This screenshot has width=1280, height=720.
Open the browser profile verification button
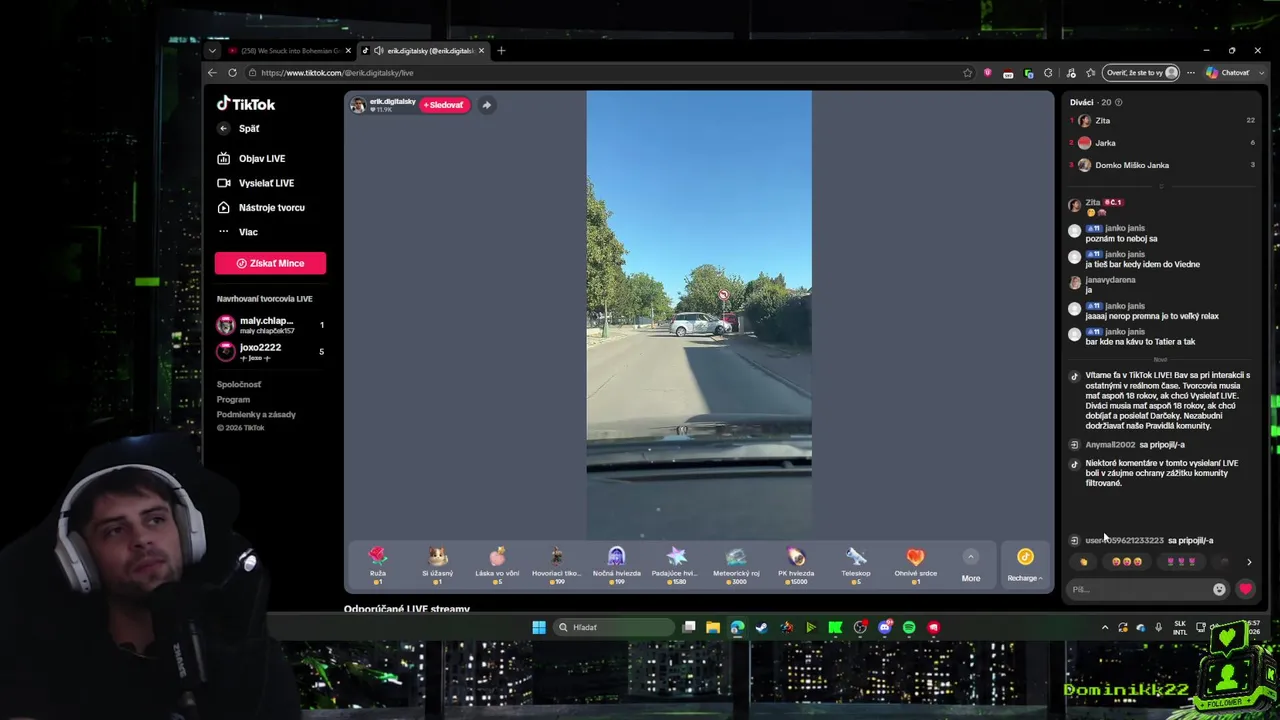tap(1141, 73)
